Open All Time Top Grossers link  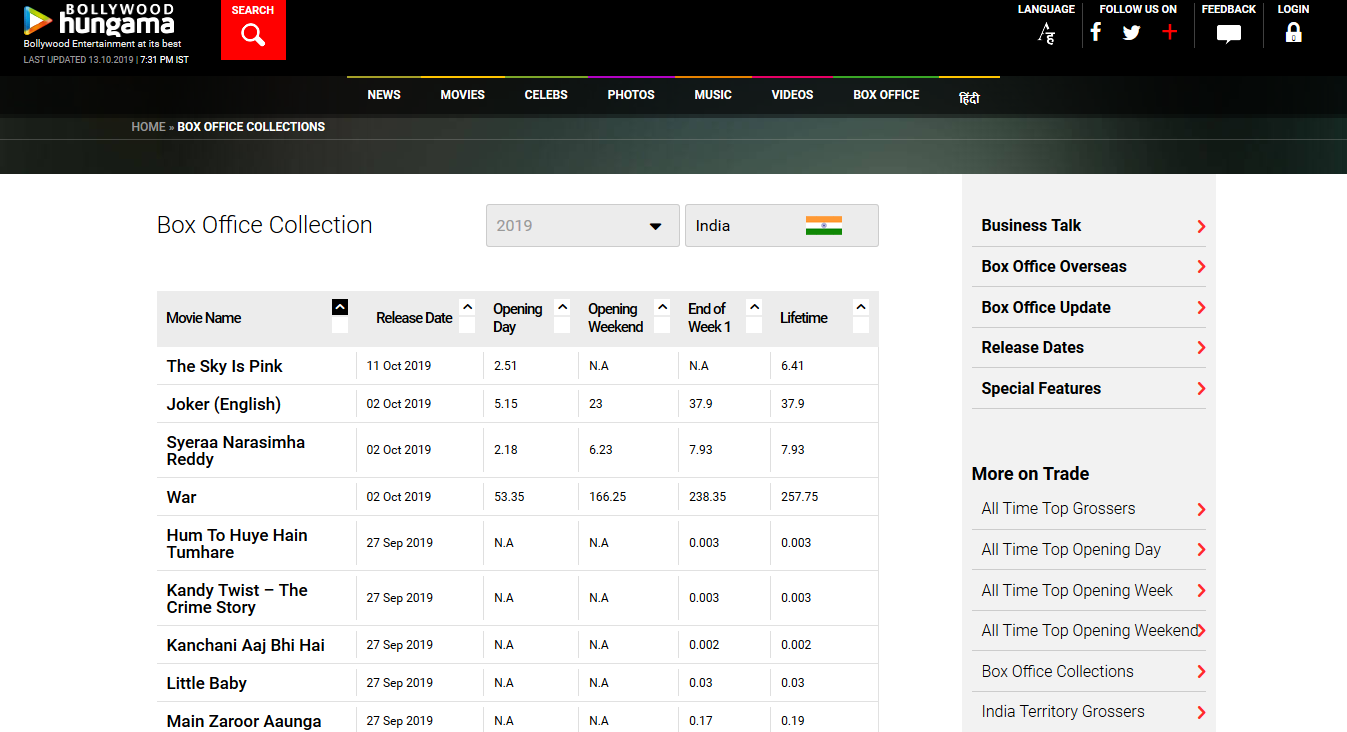coord(1058,509)
